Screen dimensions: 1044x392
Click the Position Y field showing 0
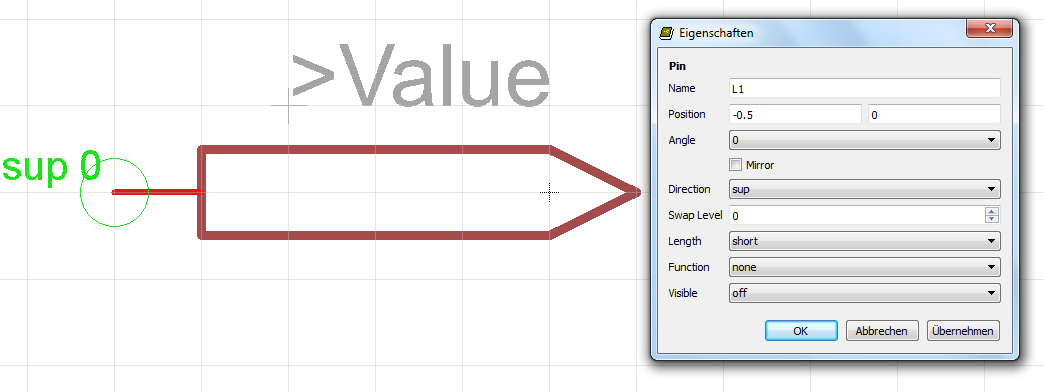(935, 114)
